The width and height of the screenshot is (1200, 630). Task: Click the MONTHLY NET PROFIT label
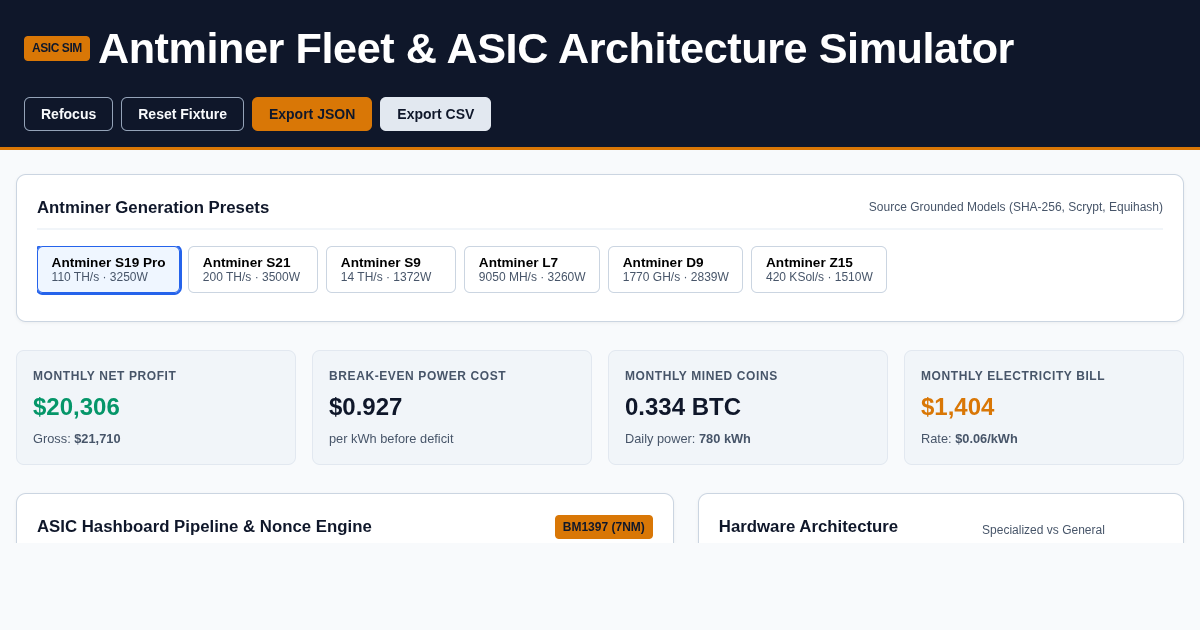coord(105,376)
